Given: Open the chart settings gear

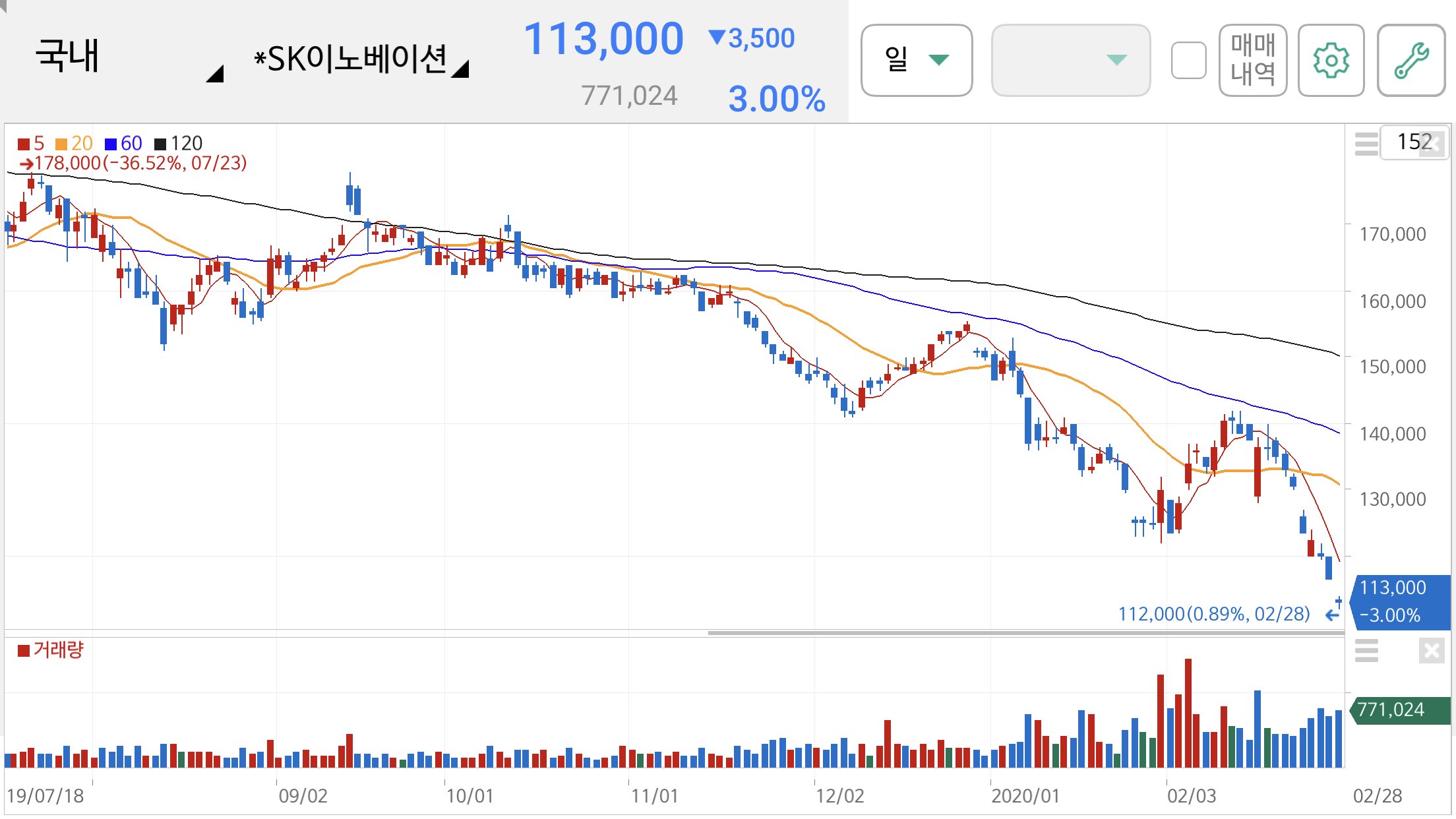Looking at the screenshot, I should (x=1331, y=61).
